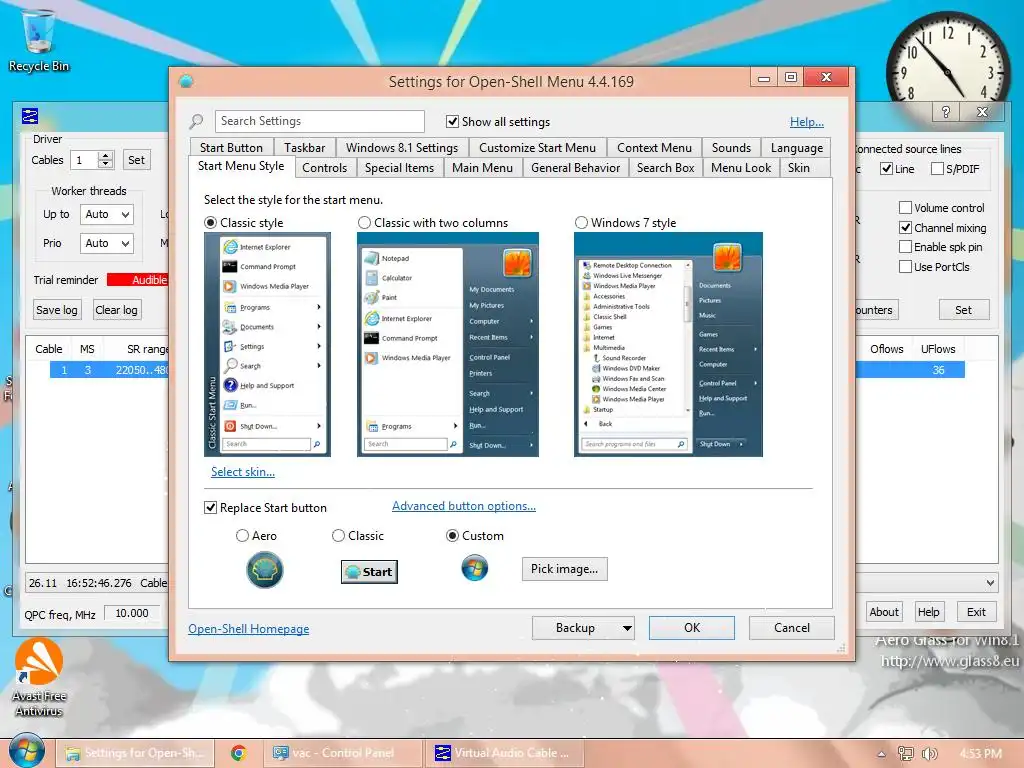Click the Virtual Audio Cable window icon
1024x768 pixels.
(30, 116)
